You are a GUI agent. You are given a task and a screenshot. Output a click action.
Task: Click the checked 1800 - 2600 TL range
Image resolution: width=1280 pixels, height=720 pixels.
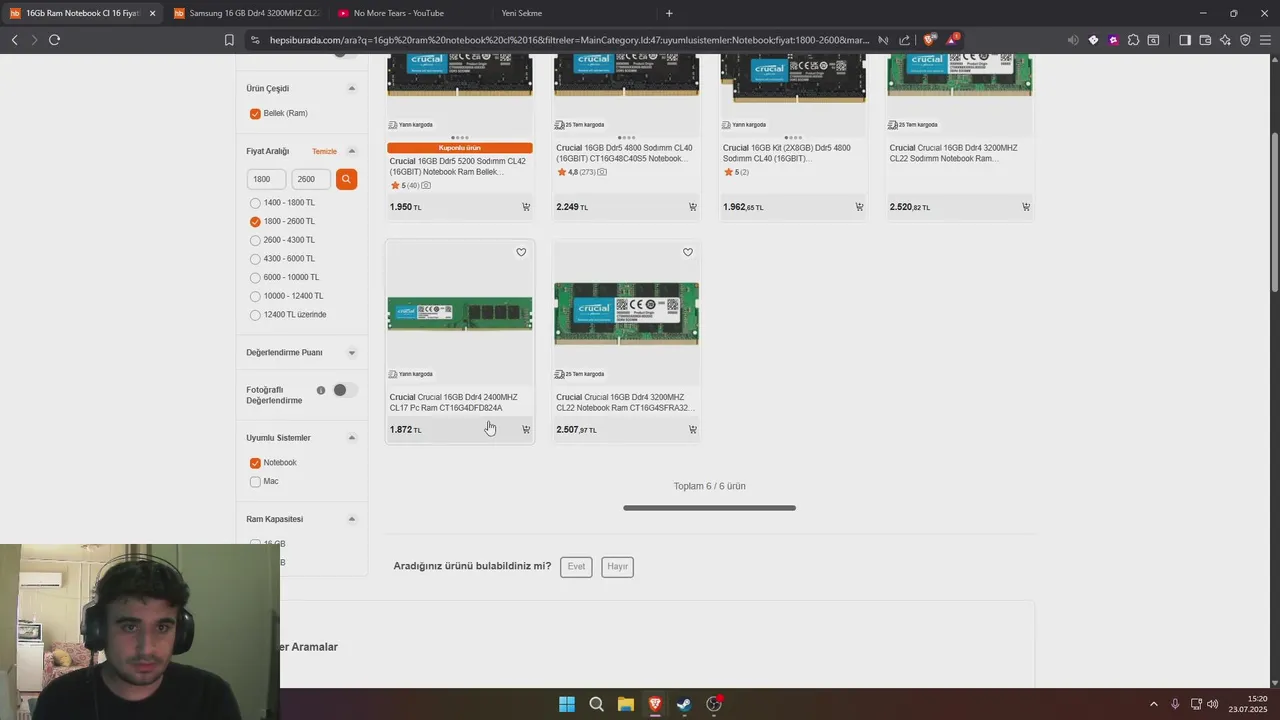255,222
